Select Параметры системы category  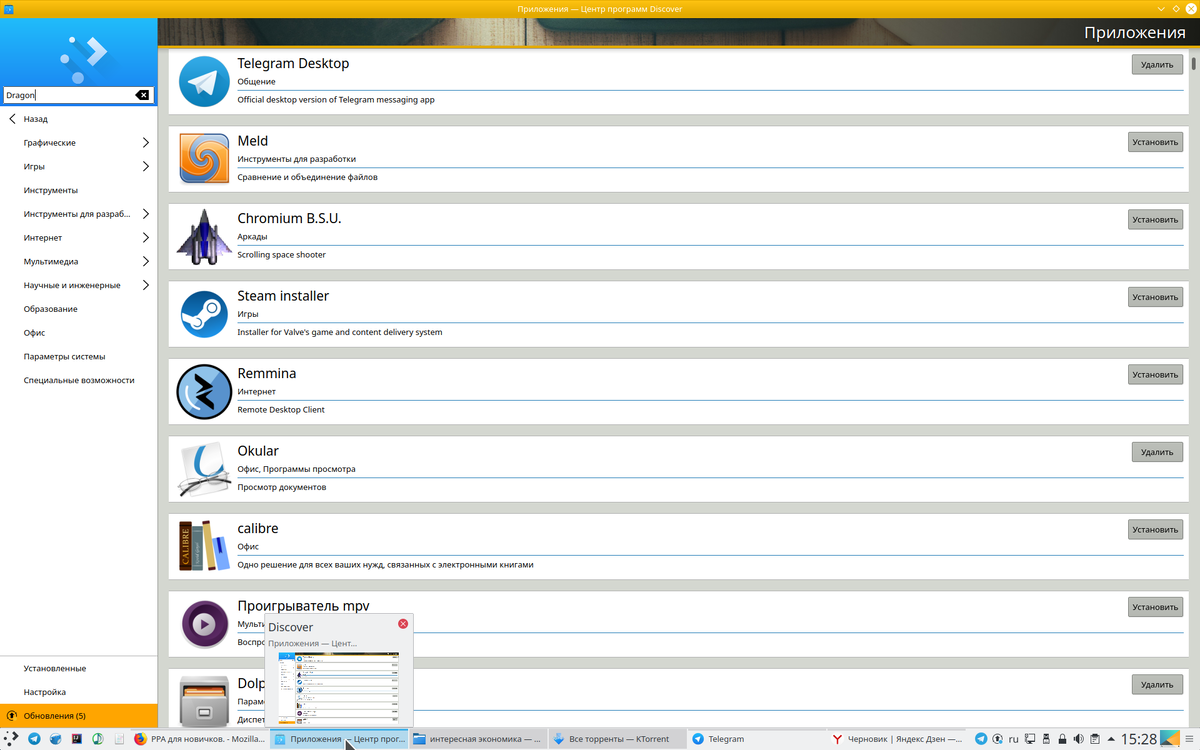(x=78, y=356)
